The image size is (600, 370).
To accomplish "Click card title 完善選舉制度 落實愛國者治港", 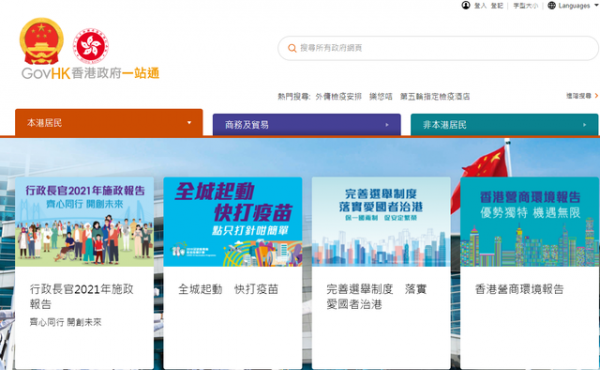I will click(377, 297).
